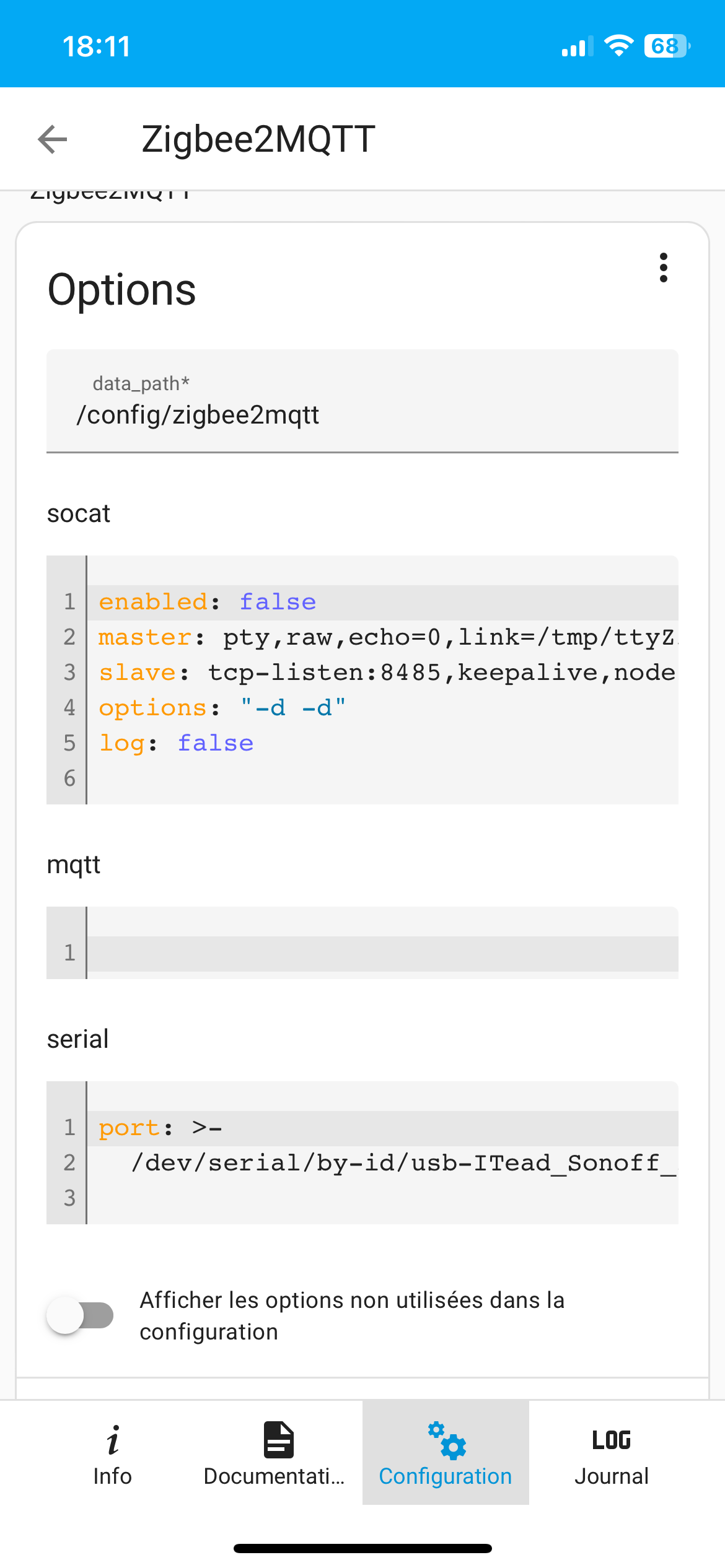This screenshot has width=725, height=1568.
Task: Click the socat 'options' line
Action: (x=383, y=708)
